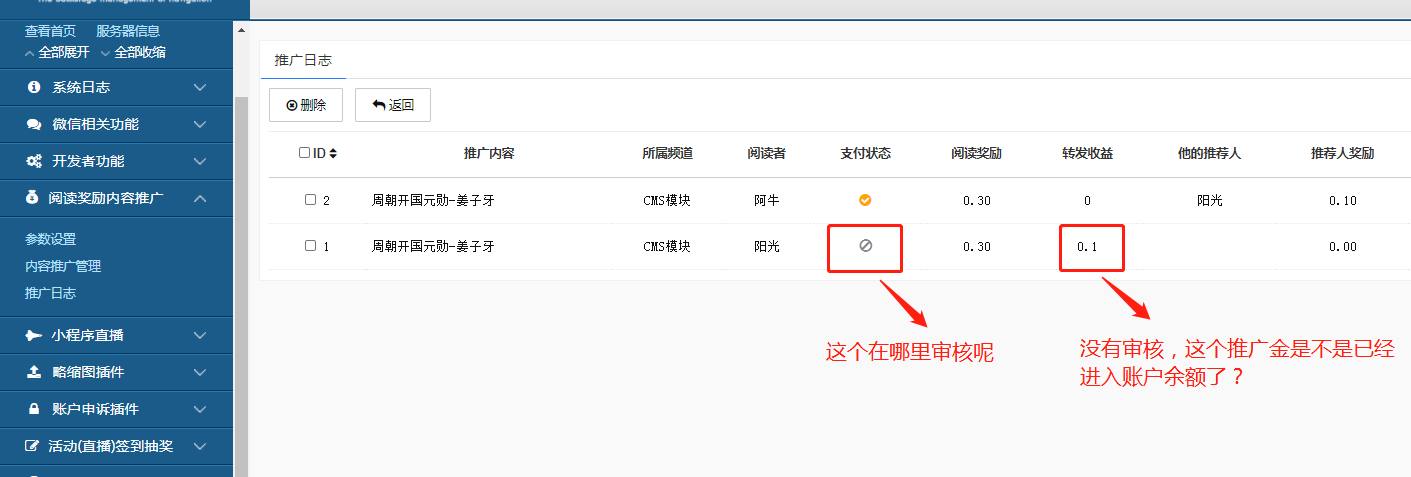Expand the 系统日志 menu chevron
The image size is (1411, 477).
pyautogui.click(x=200, y=87)
